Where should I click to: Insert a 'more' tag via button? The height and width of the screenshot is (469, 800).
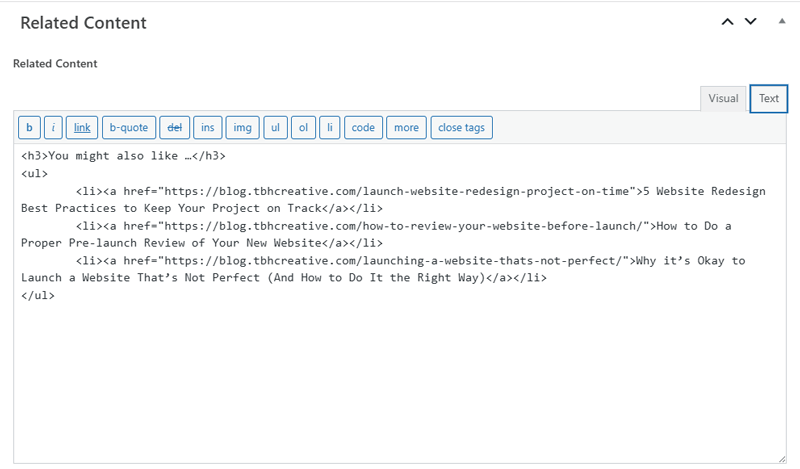coord(406,128)
